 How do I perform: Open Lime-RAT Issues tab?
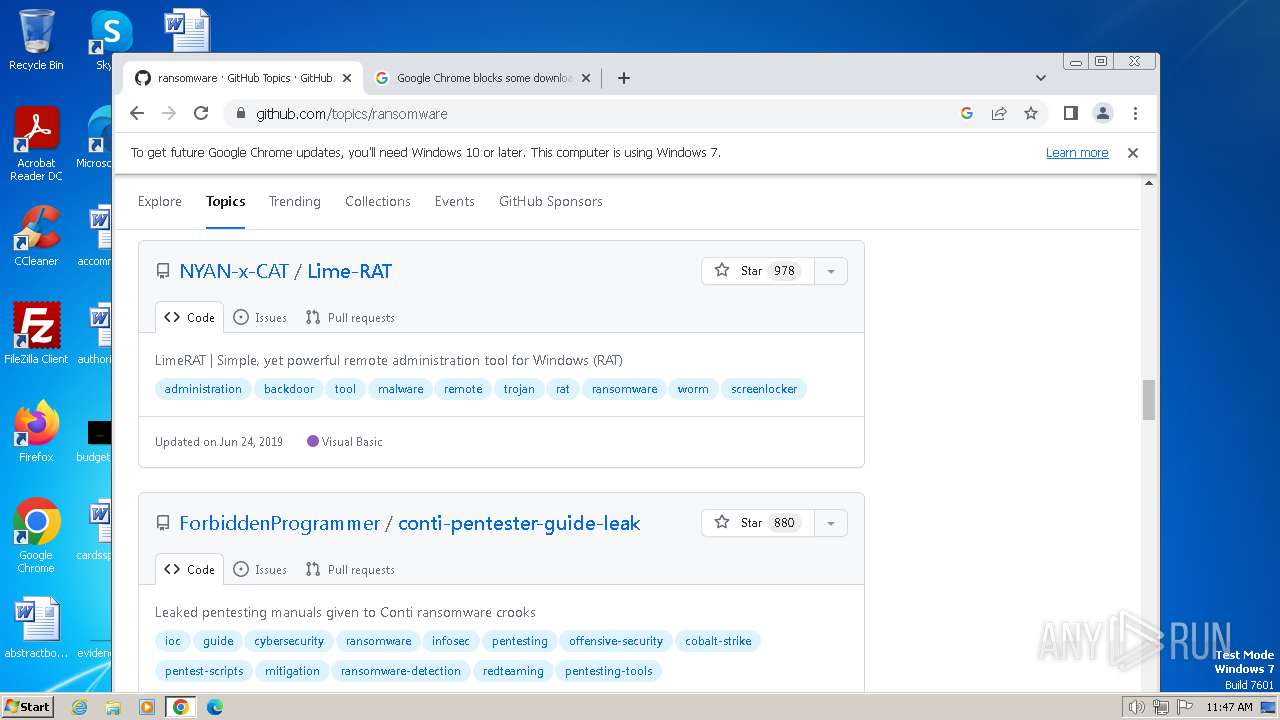260,318
